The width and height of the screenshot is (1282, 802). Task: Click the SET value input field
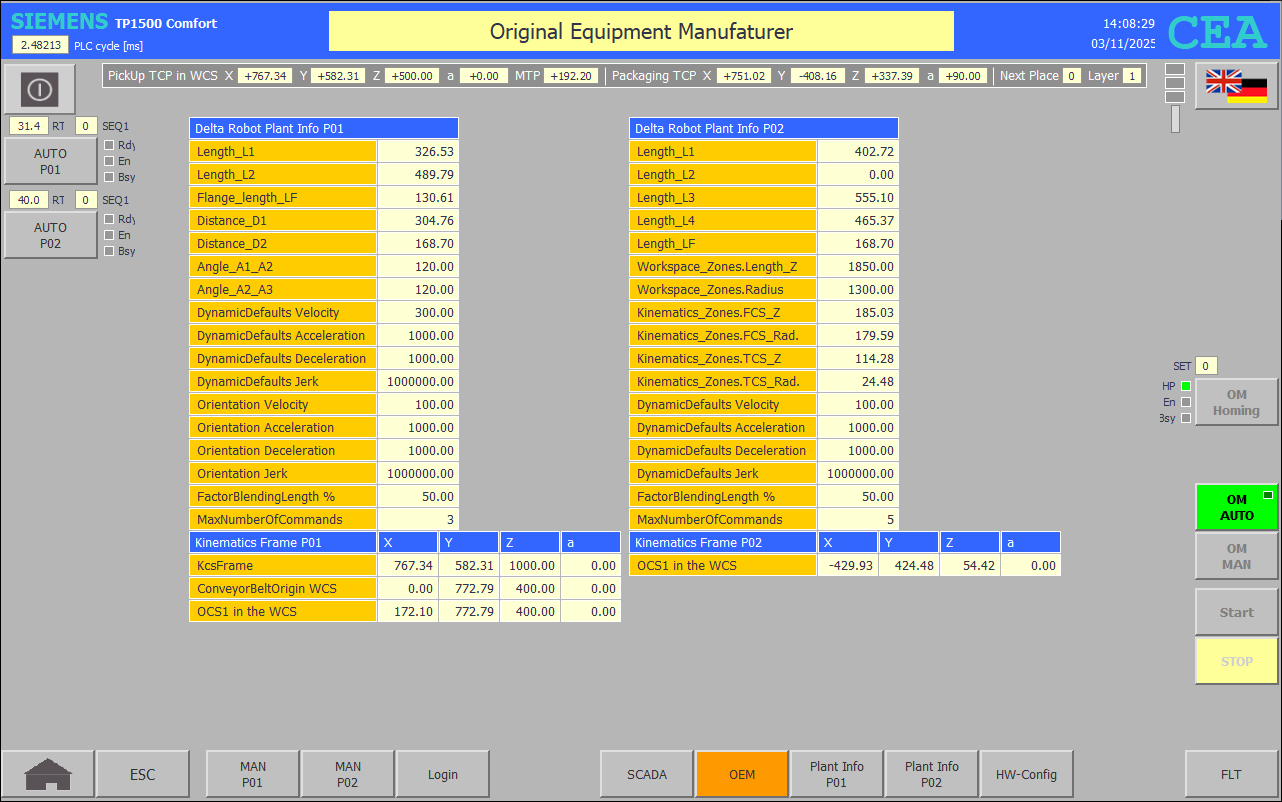1206,366
